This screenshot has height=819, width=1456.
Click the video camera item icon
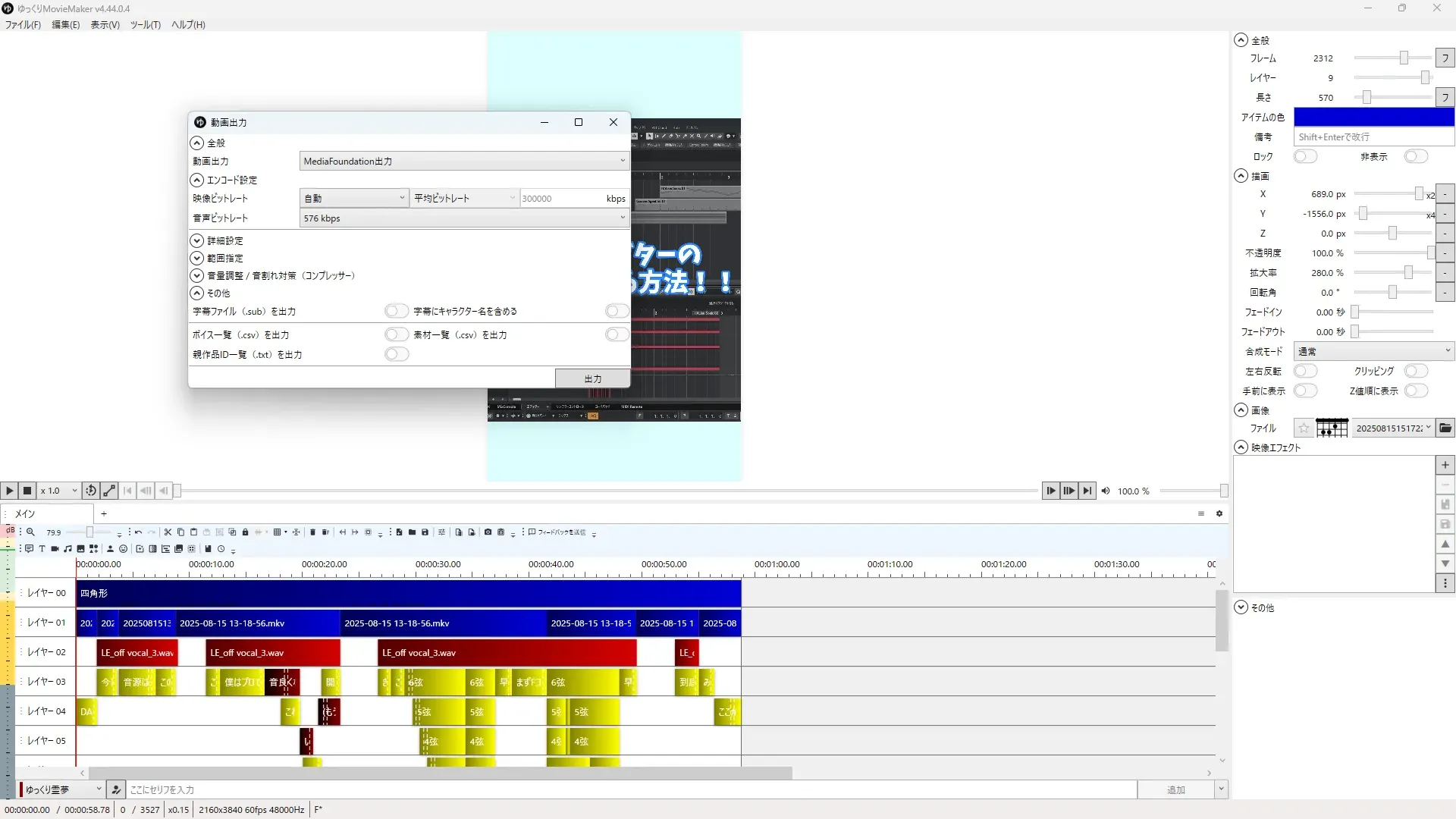click(55, 549)
